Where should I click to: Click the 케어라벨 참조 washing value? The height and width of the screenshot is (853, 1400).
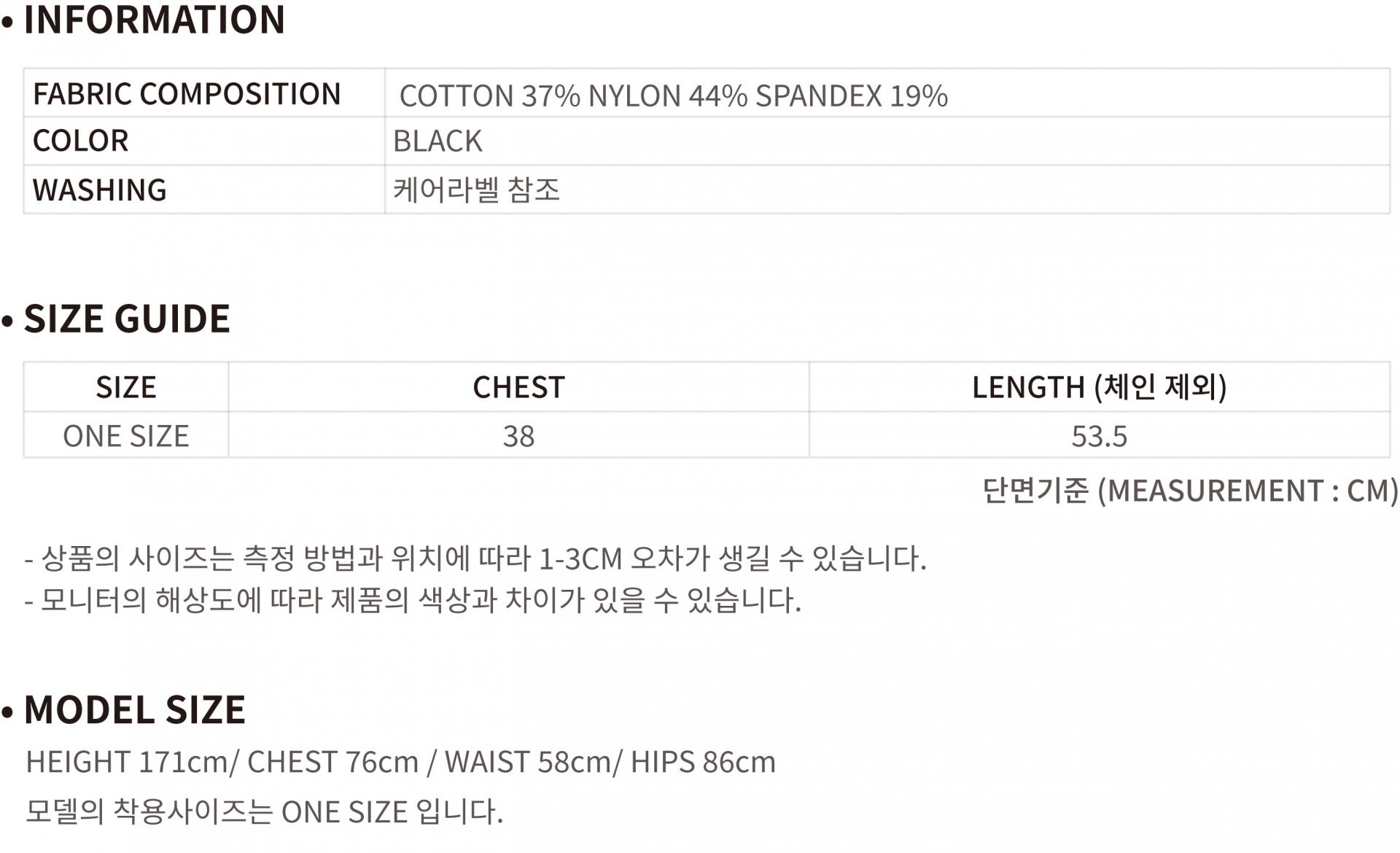476,190
